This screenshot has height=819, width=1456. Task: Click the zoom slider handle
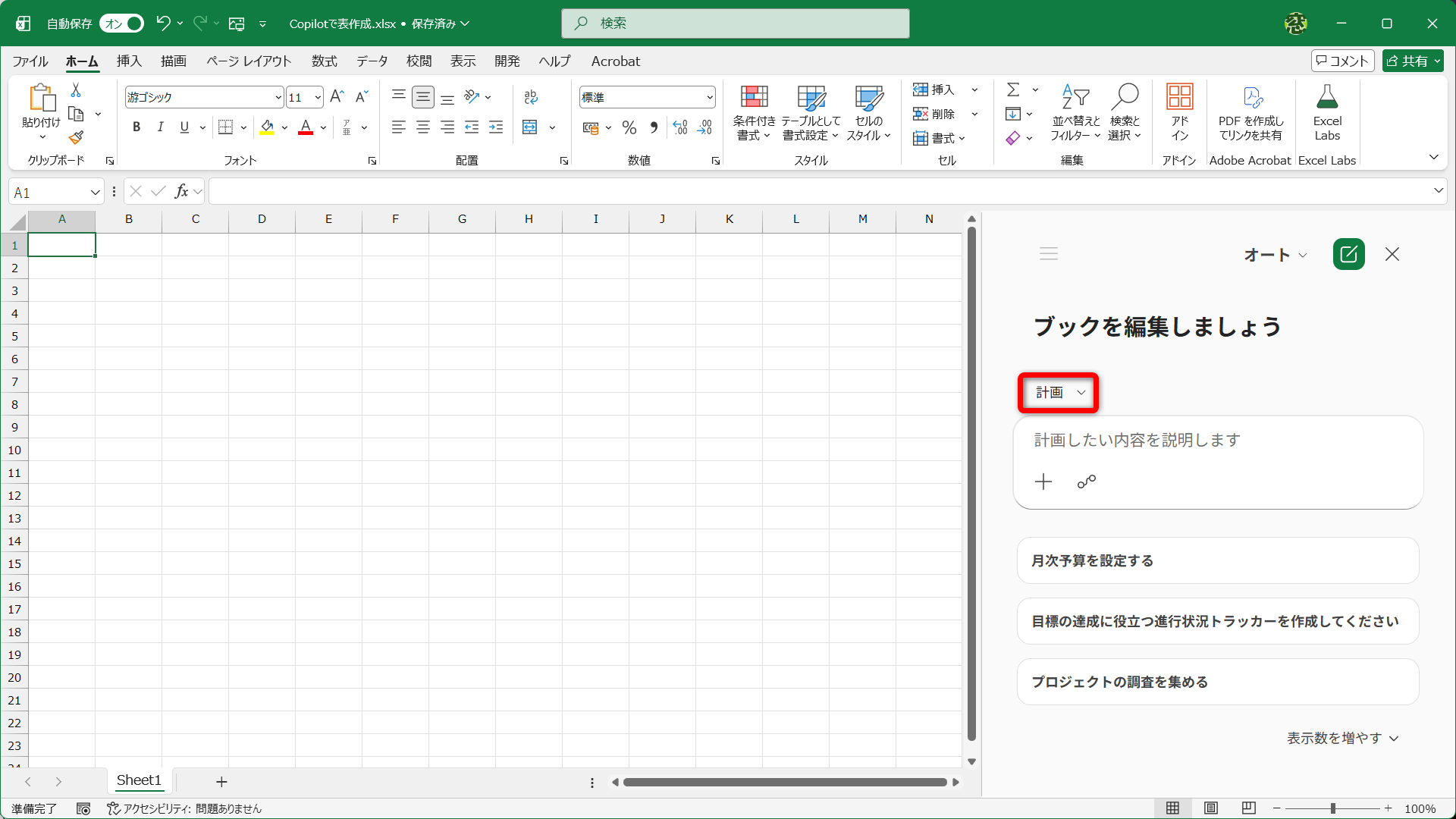click(1333, 809)
